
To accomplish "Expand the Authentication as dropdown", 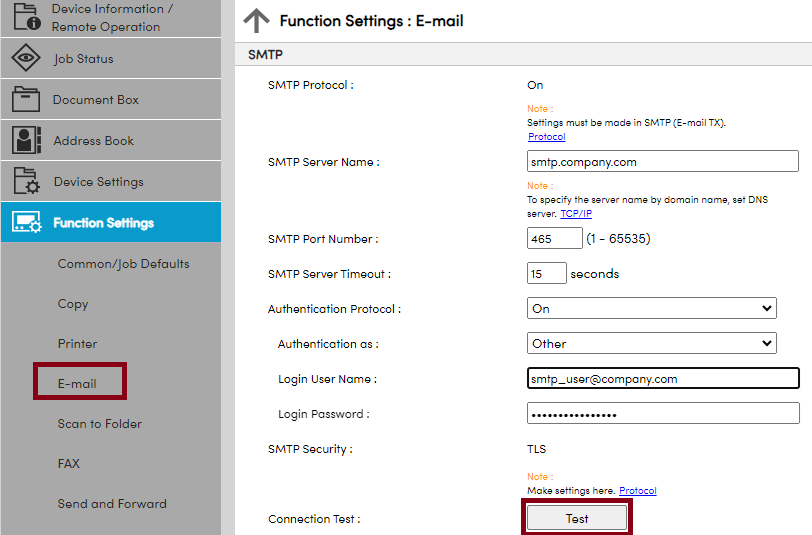I will [x=651, y=343].
